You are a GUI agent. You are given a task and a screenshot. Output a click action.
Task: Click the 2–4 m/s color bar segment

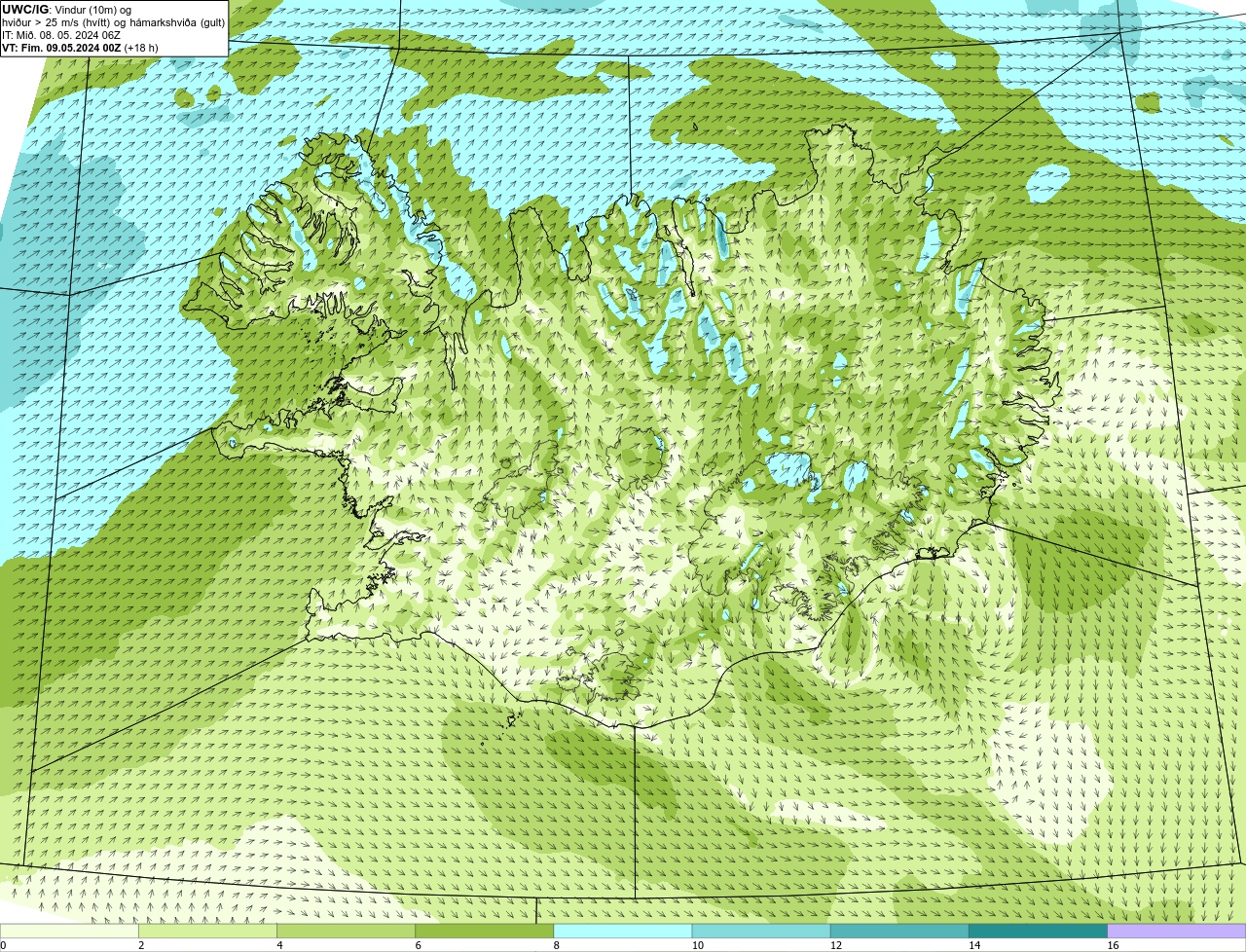(x=208, y=931)
